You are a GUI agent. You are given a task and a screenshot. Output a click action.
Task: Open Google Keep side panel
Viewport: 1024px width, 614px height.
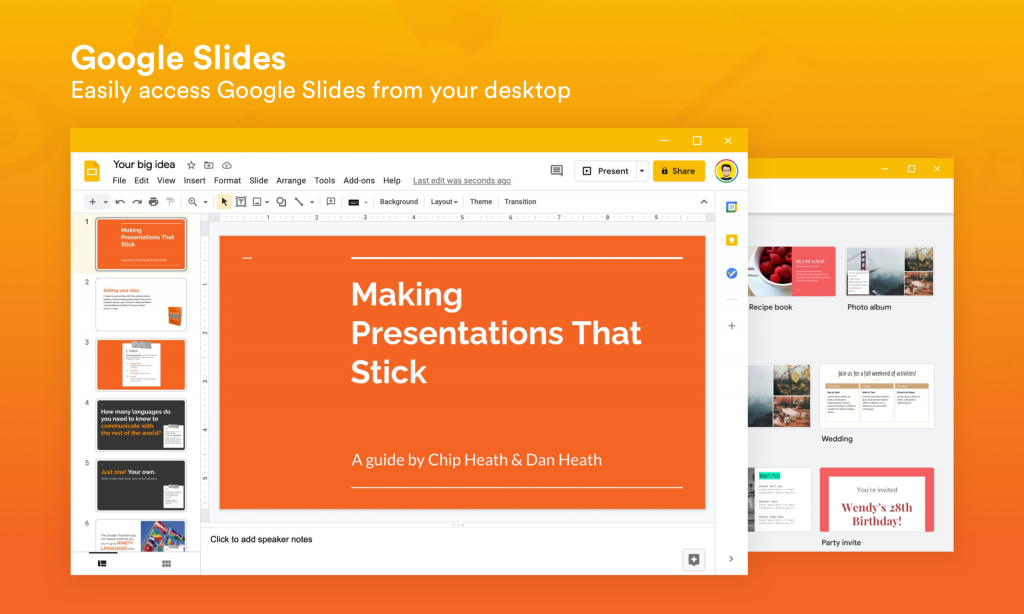click(x=731, y=240)
